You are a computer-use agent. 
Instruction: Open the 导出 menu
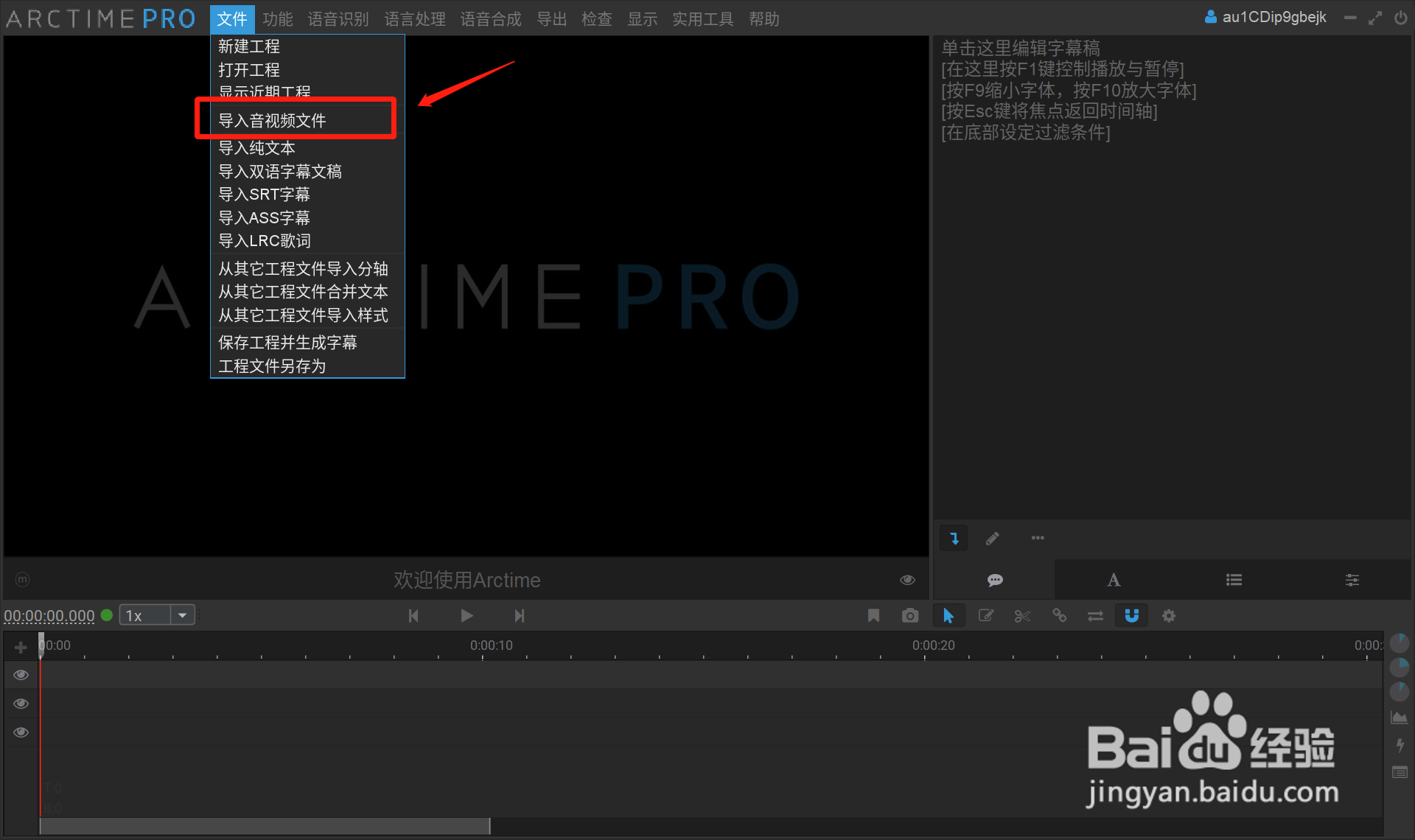click(x=552, y=19)
